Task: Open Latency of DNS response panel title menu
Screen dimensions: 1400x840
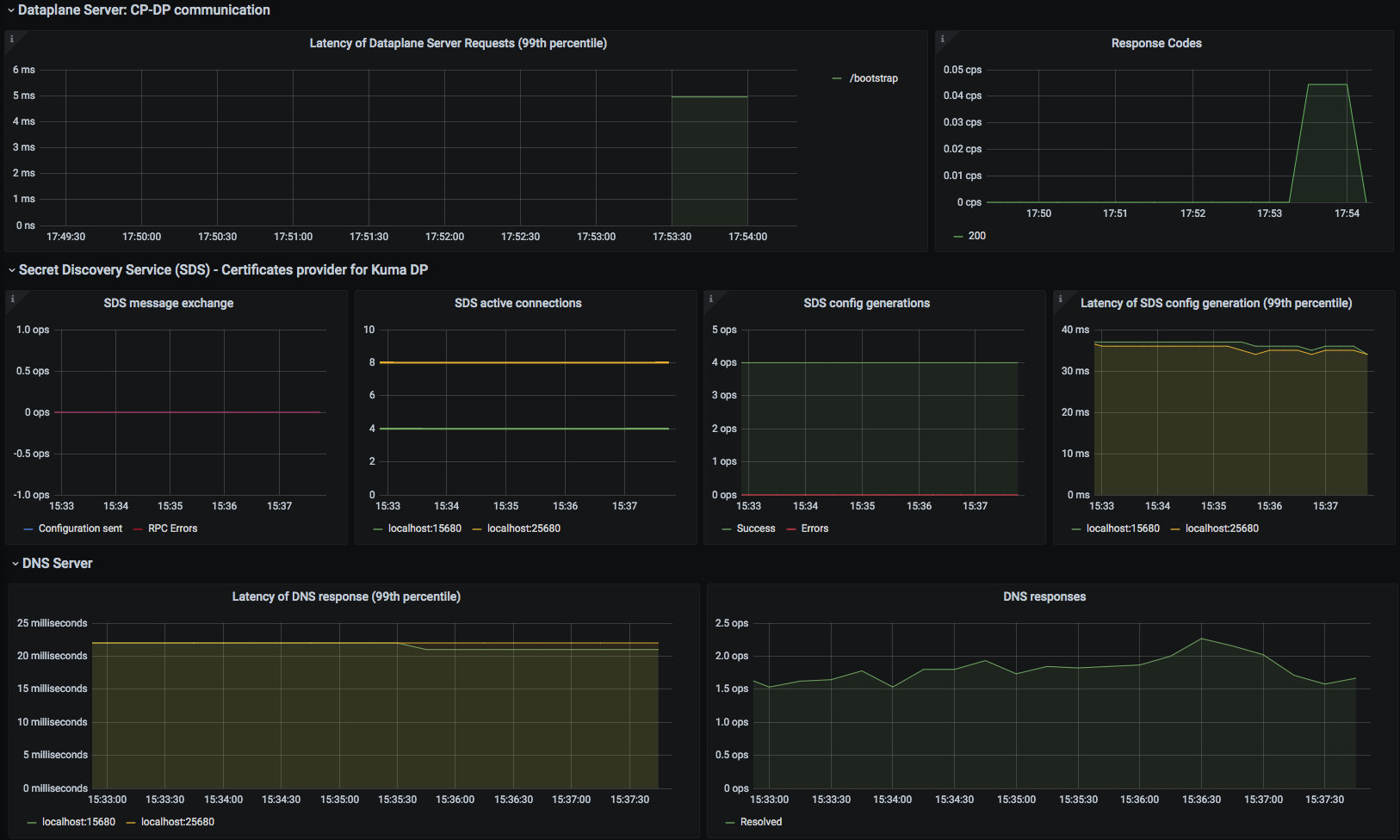Action: (346, 596)
